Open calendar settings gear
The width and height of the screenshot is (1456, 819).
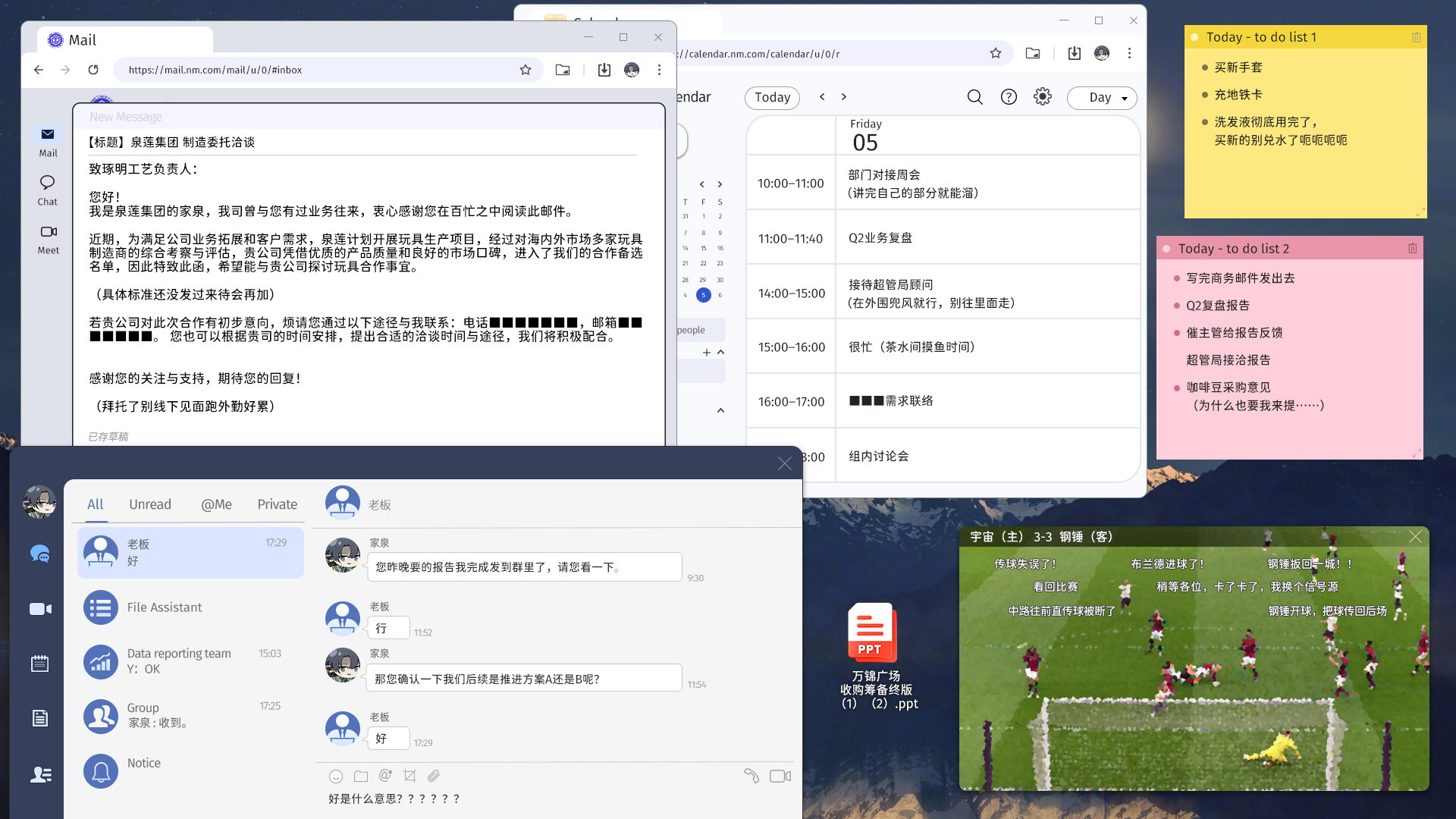point(1043,97)
